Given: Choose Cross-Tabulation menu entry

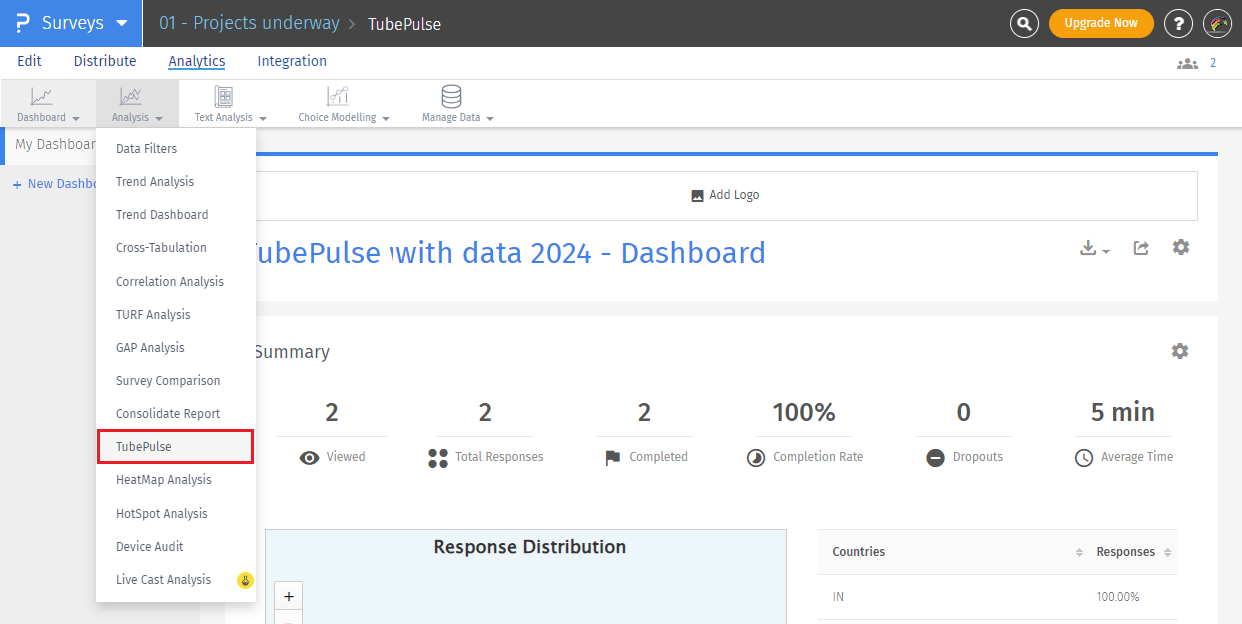Looking at the screenshot, I should [x=161, y=248].
